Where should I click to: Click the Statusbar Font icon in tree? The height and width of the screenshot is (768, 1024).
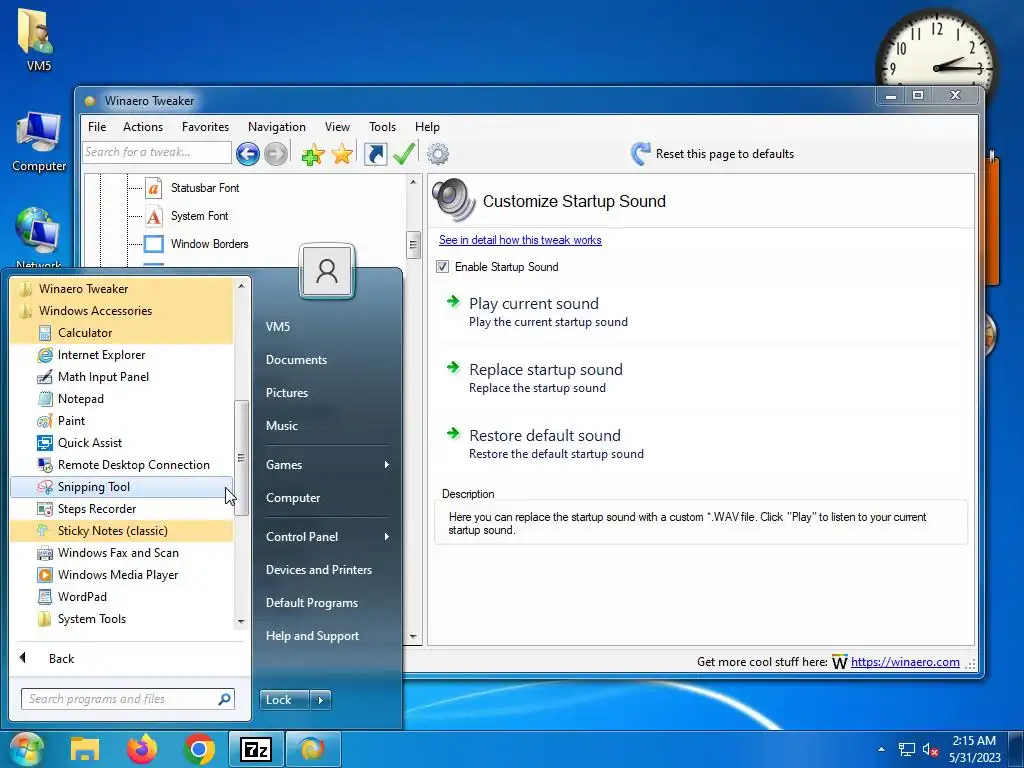(153, 188)
